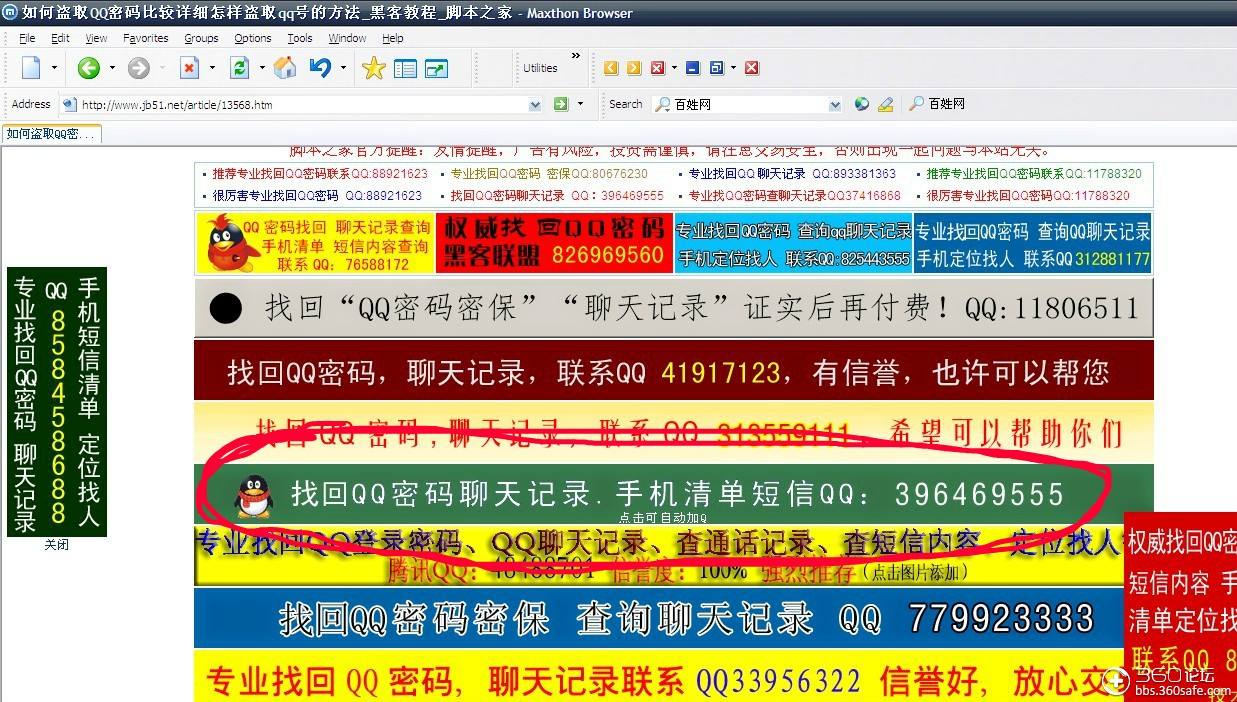1237x702 pixels.
Task: Show the sidebar list panel icon
Action: pos(405,69)
